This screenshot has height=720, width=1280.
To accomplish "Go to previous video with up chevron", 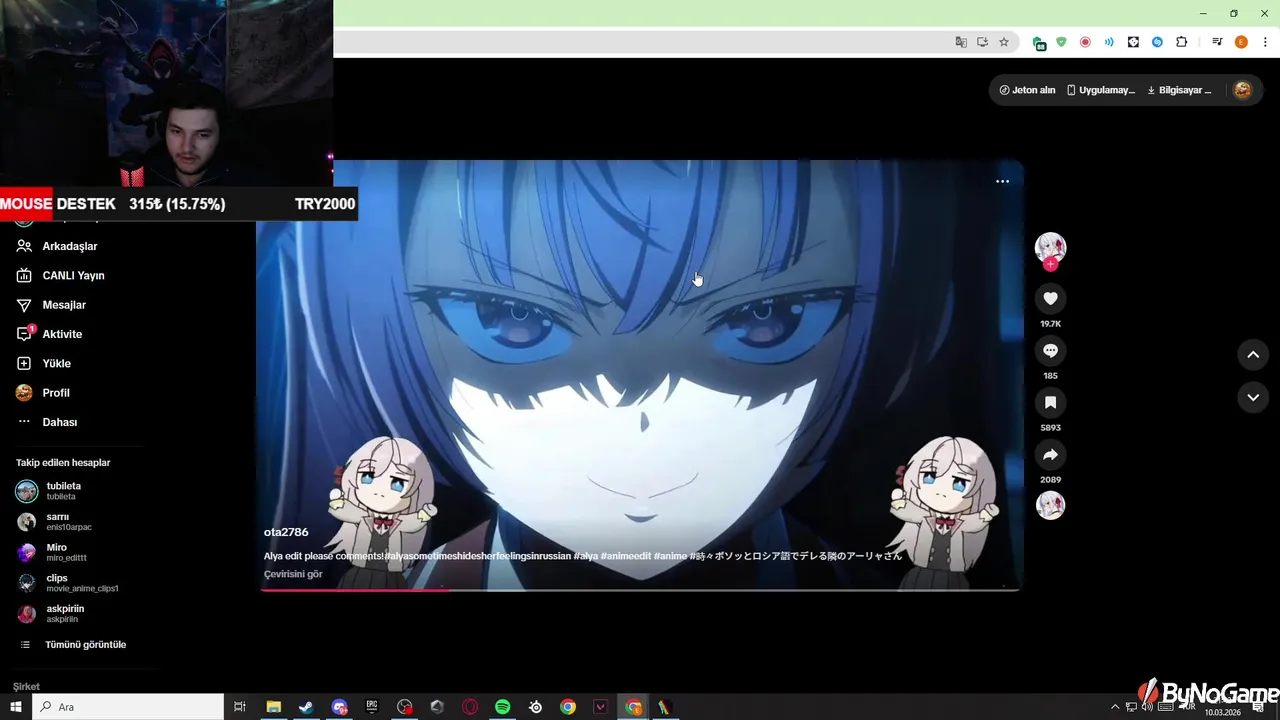I will 1253,355.
